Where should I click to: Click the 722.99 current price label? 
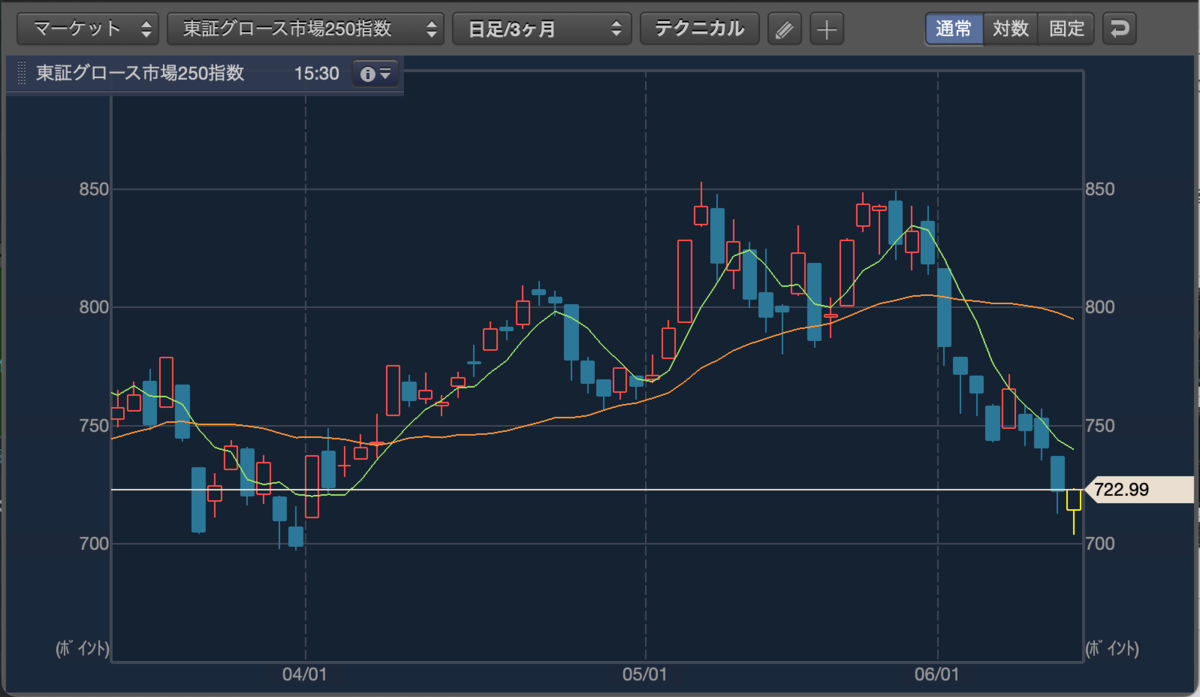coord(1139,490)
